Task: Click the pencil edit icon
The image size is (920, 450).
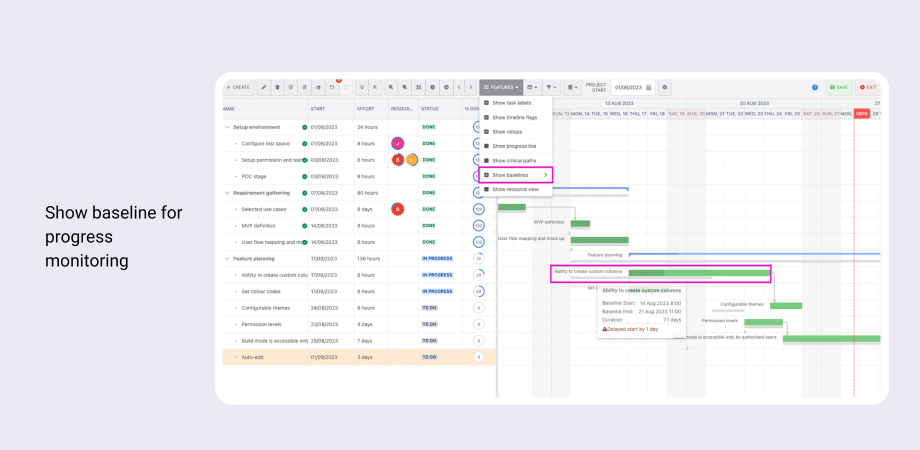Action: pos(263,87)
